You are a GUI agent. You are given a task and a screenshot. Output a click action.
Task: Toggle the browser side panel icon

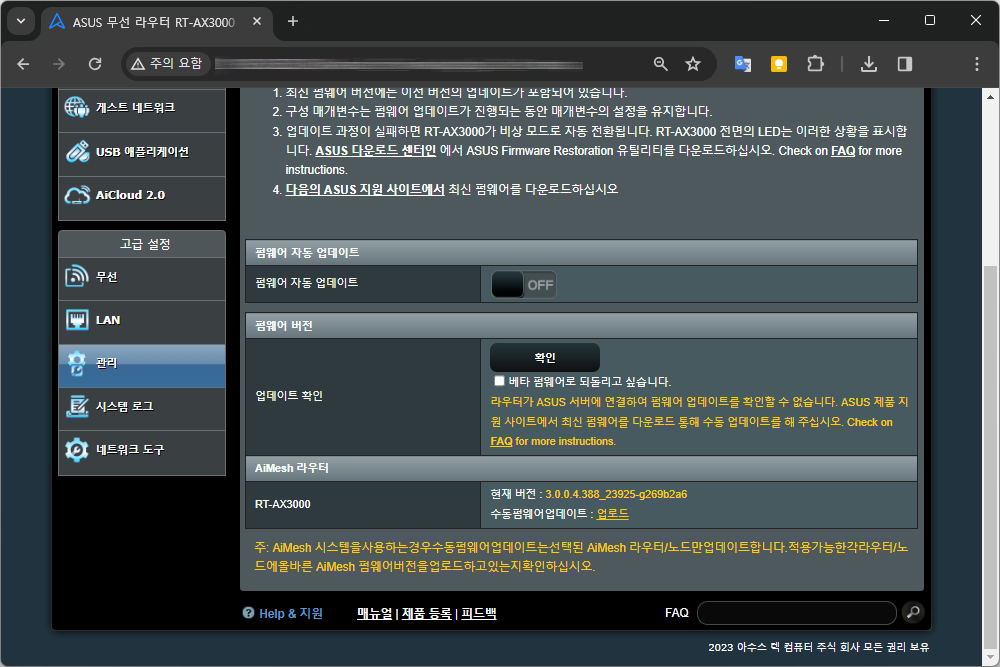(904, 64)
